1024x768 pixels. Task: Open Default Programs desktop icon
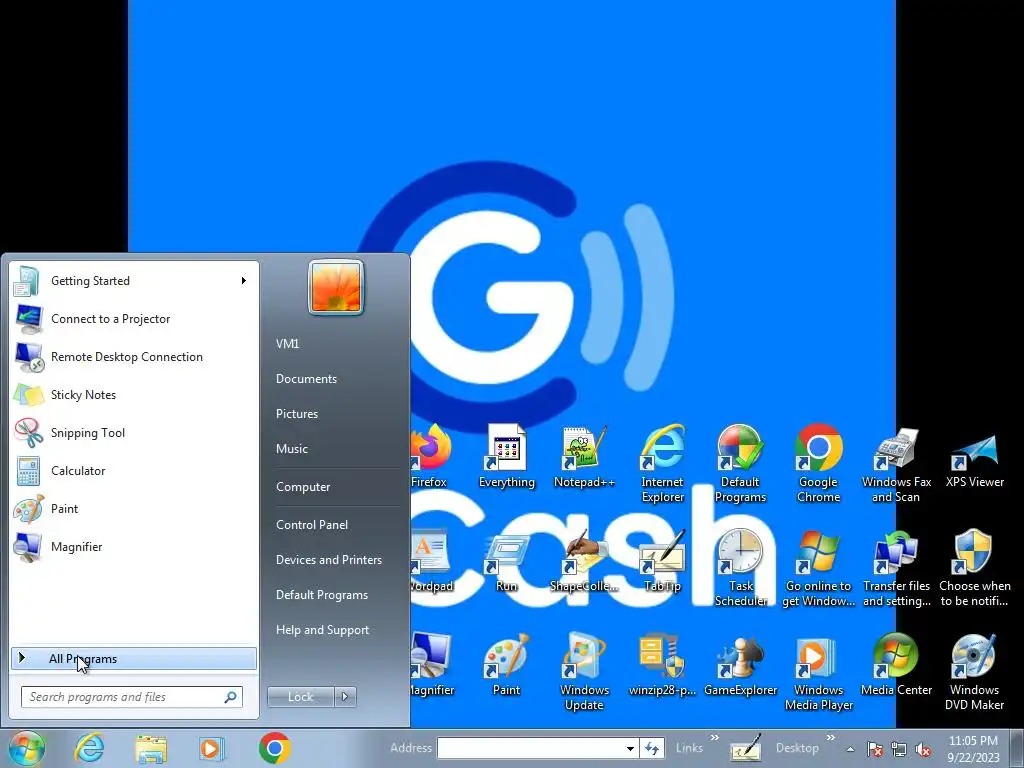click(x=740, y=464)
